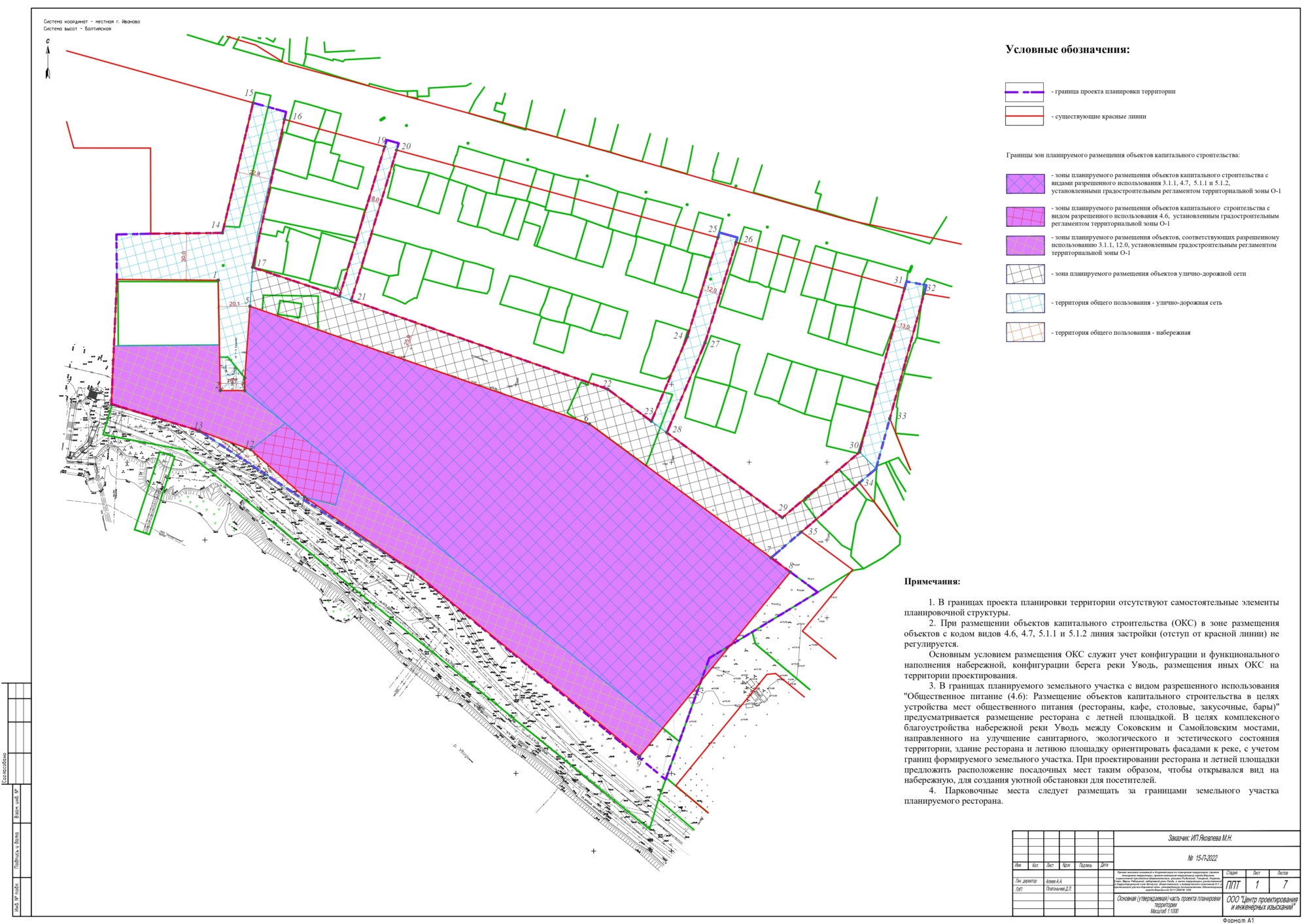Viewport: 1308px width, 924px height.
Task: Click the '13.0' dimension label near point 31
Action: [904, 326]
